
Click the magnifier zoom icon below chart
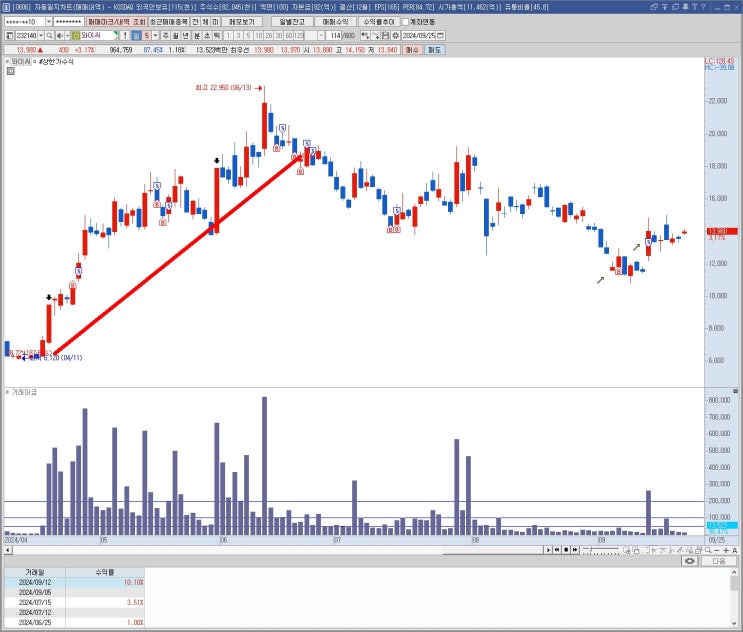pyautogui.click(x=708, y=550)
